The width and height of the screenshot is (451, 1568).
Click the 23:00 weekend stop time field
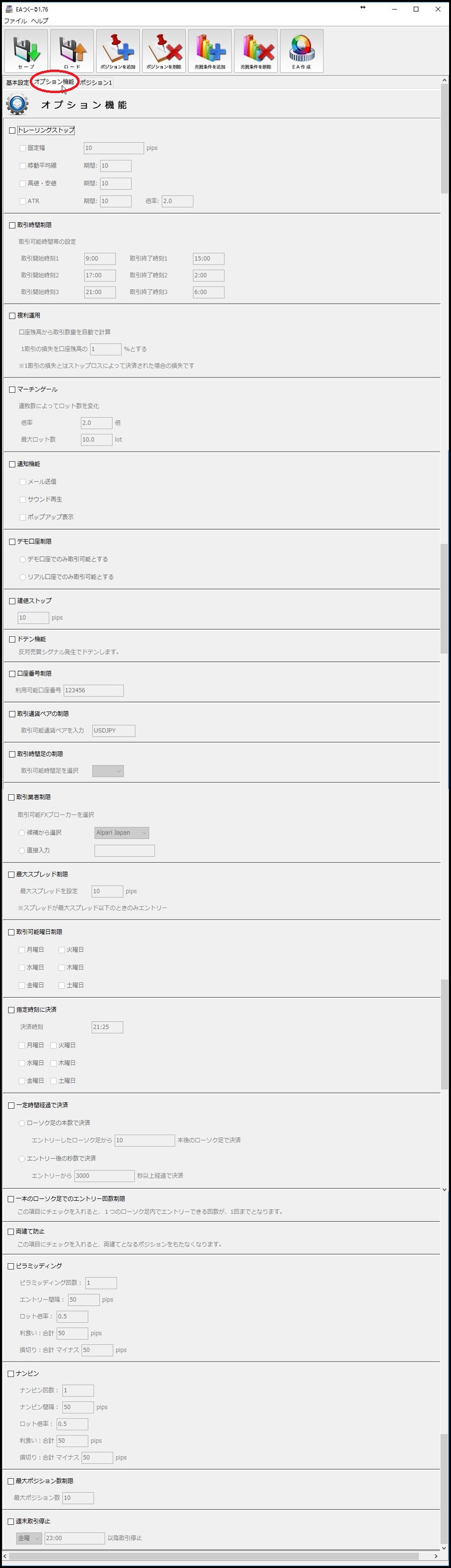pyautogui.click(x=74, y=1538)
